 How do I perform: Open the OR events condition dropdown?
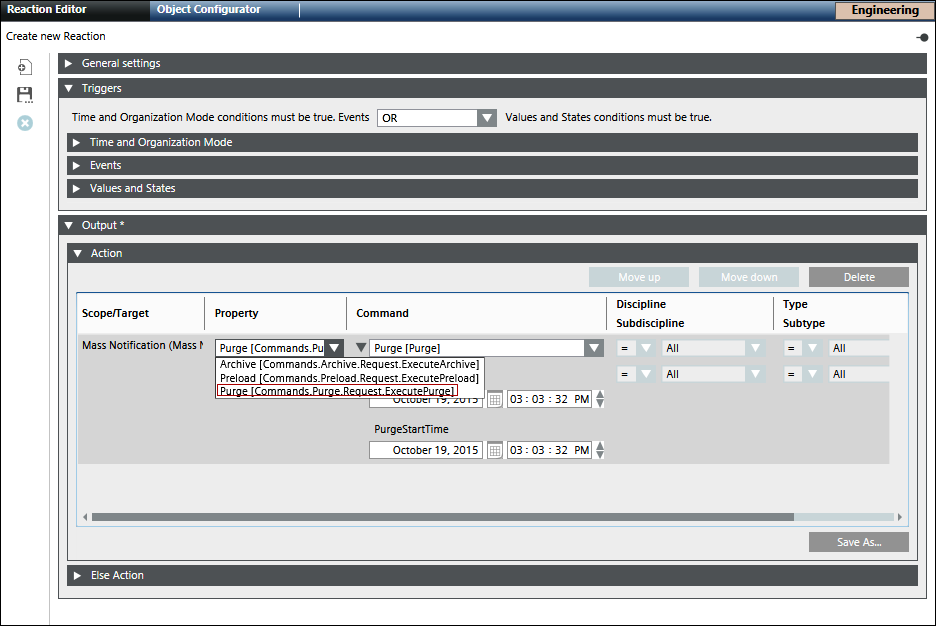point(486,118)
